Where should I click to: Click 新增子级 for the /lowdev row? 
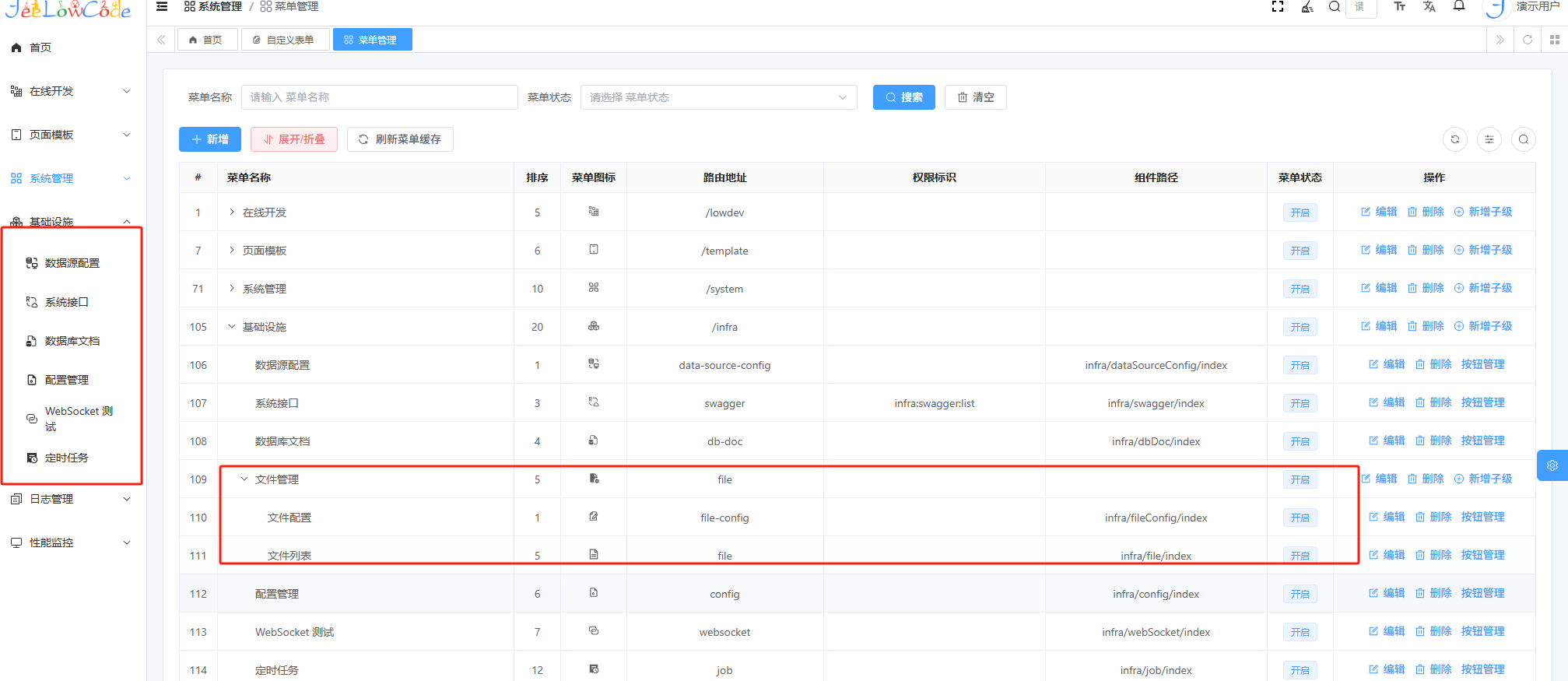(x=1483, y=212)
